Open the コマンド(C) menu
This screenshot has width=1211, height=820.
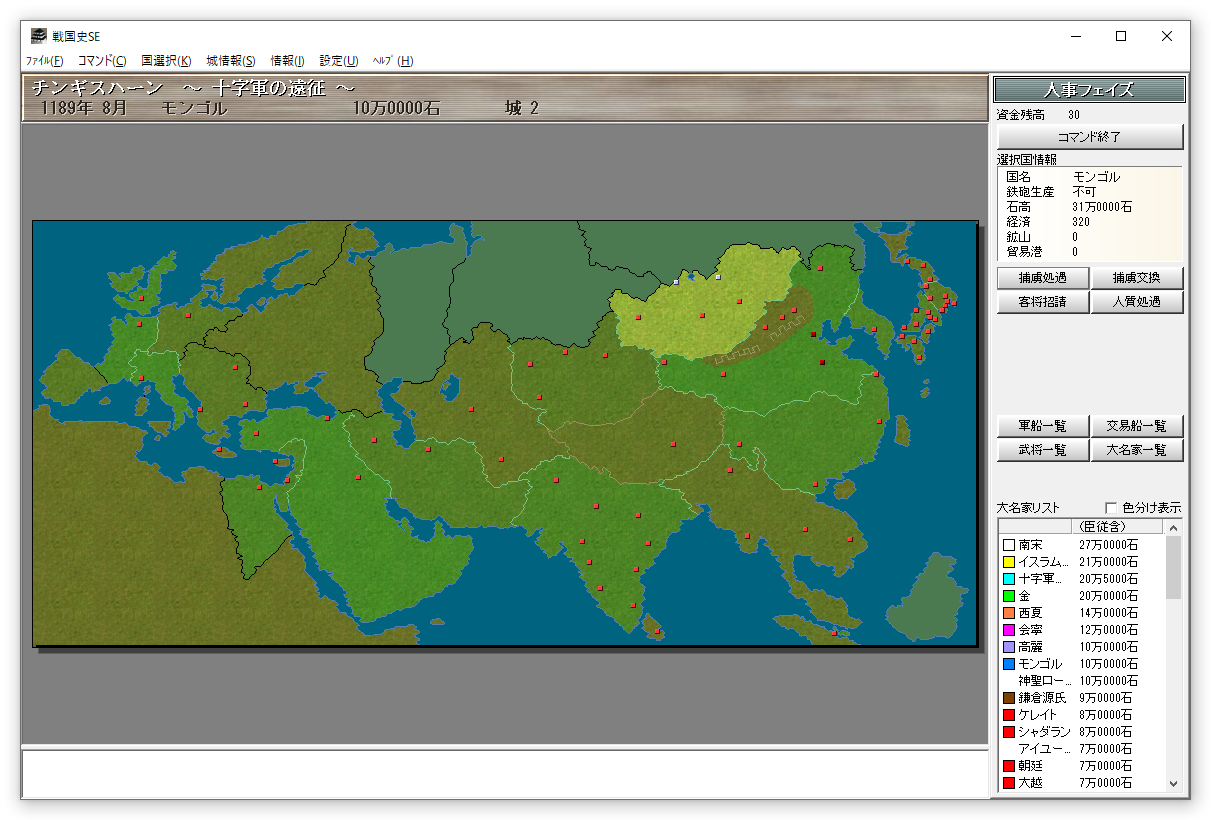point(102,61)
